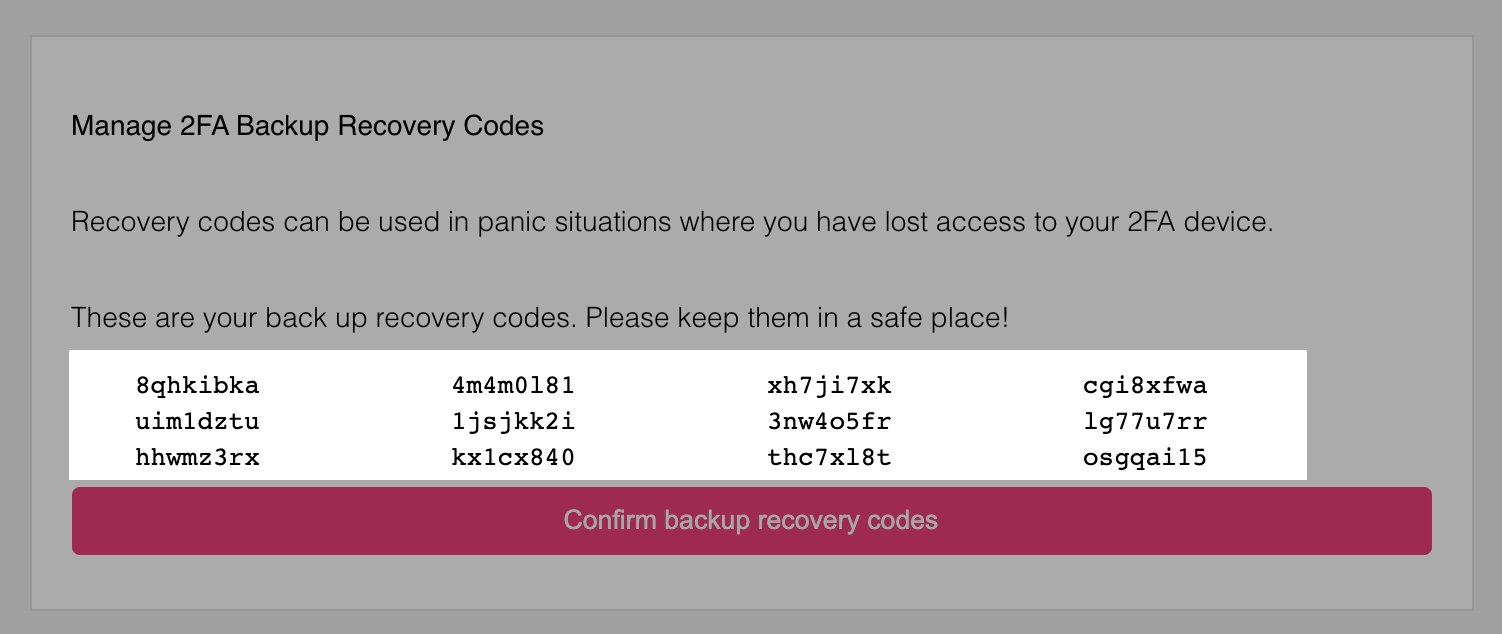1502x634 pixels.
Task: Select the recovery code starting with osgqai
Action: 1145,459
